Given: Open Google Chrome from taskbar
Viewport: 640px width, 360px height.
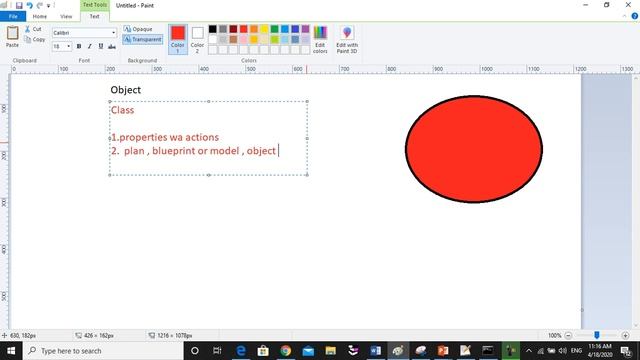Looking at the screenshot, I should (286, 351).
